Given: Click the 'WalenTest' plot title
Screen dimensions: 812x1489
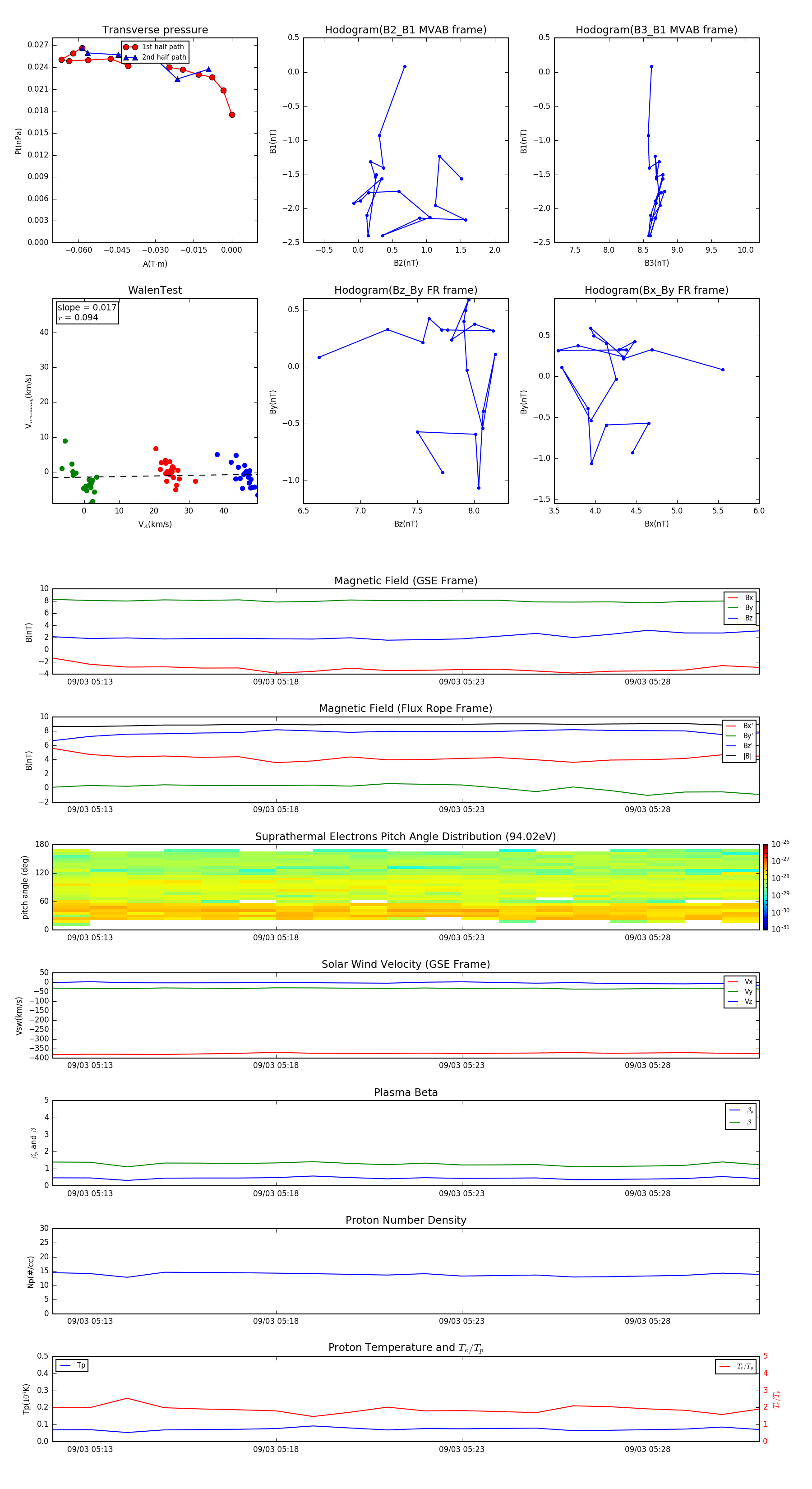Looking at the screenshot, I should click(x=155, y=290).
